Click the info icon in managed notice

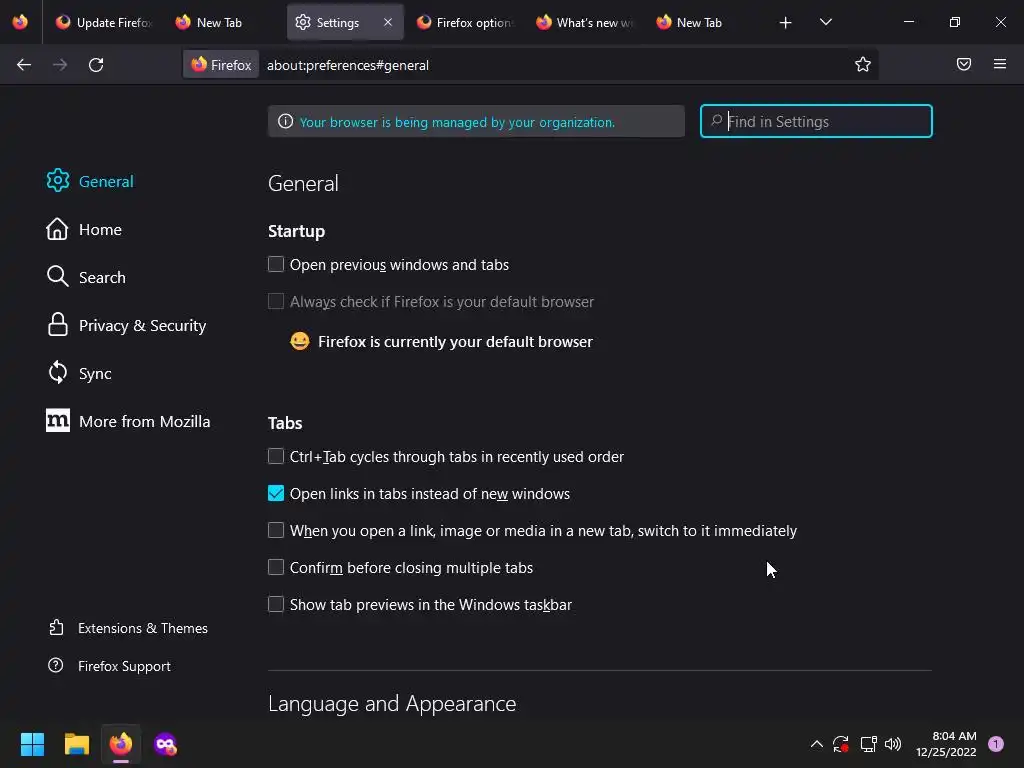(x=285, y=121)
